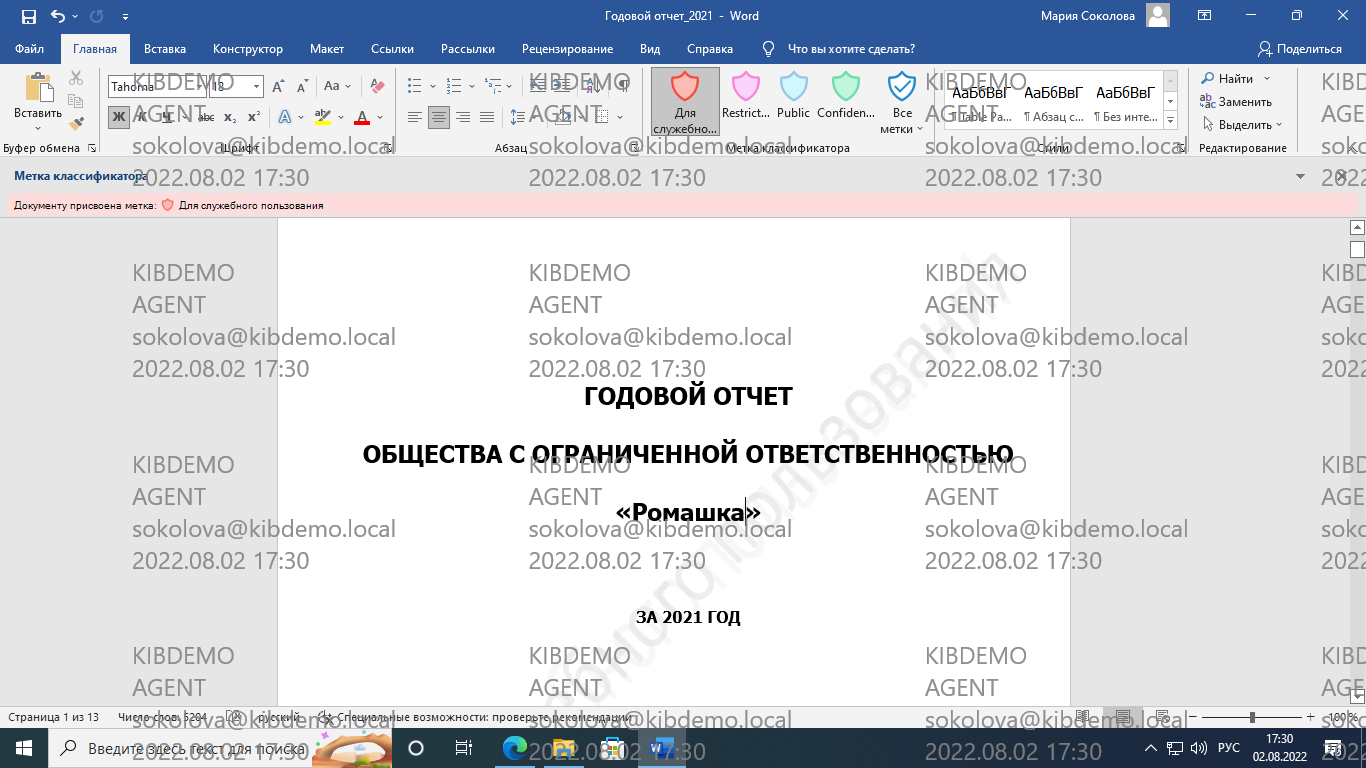Viewport: 1366px width, 768px height.
Task: Select the 'Абзац с...' style
Action: pos(1053,101)
